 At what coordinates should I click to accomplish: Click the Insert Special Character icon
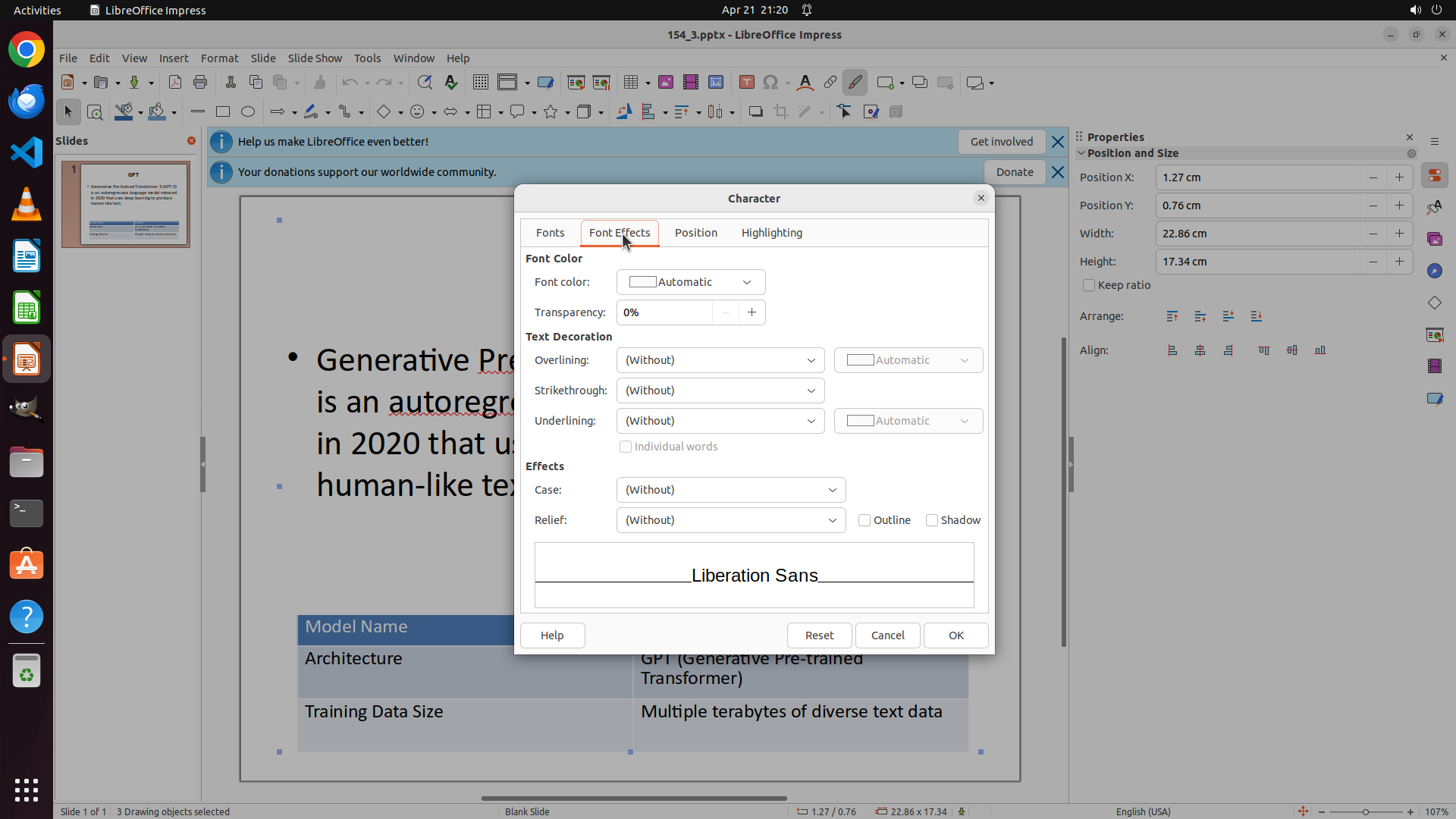click(x=770, y=83)
